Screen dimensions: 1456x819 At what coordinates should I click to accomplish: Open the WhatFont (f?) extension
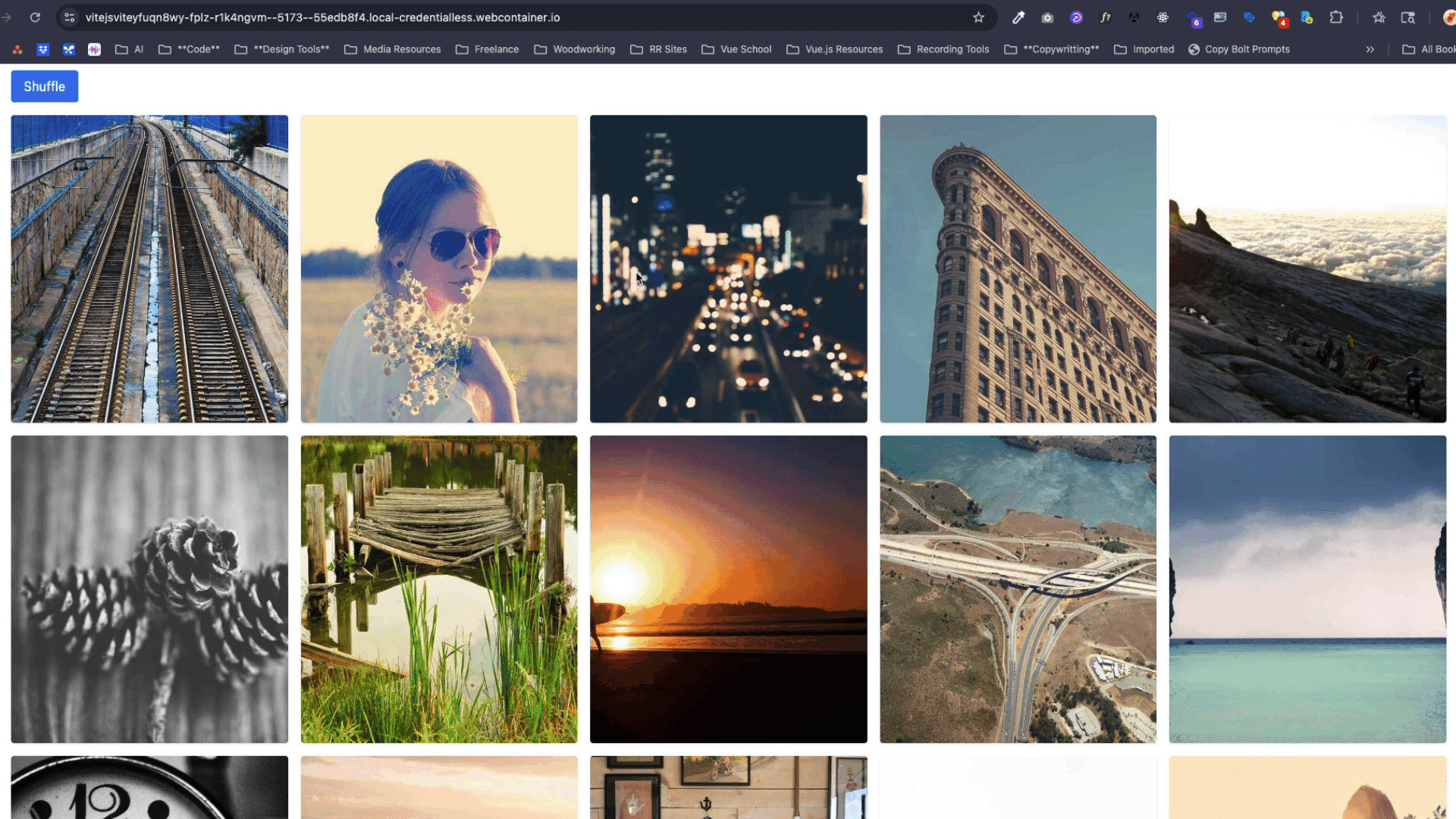coord(1106,17)
